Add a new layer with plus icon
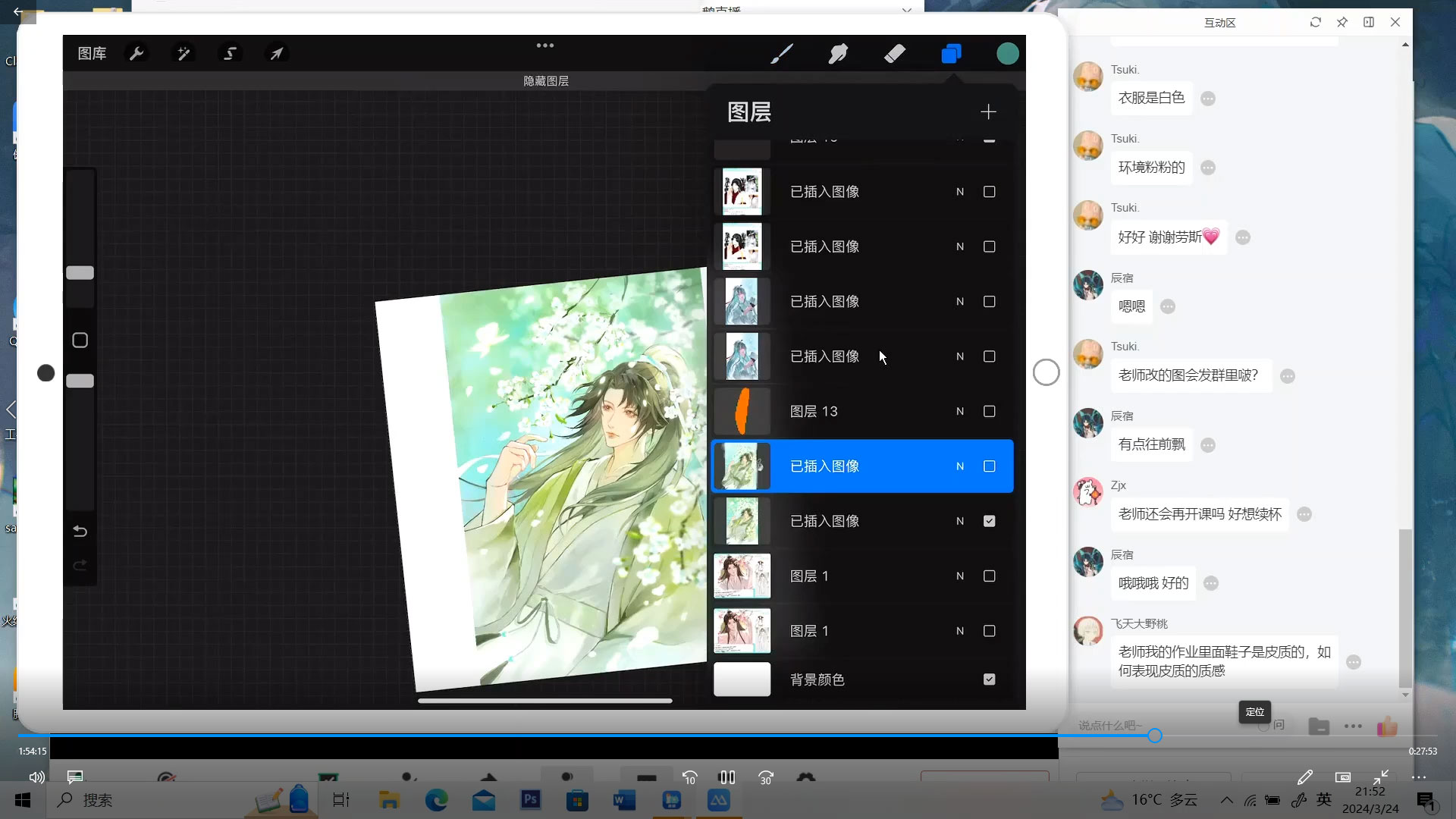 [988, 112]
